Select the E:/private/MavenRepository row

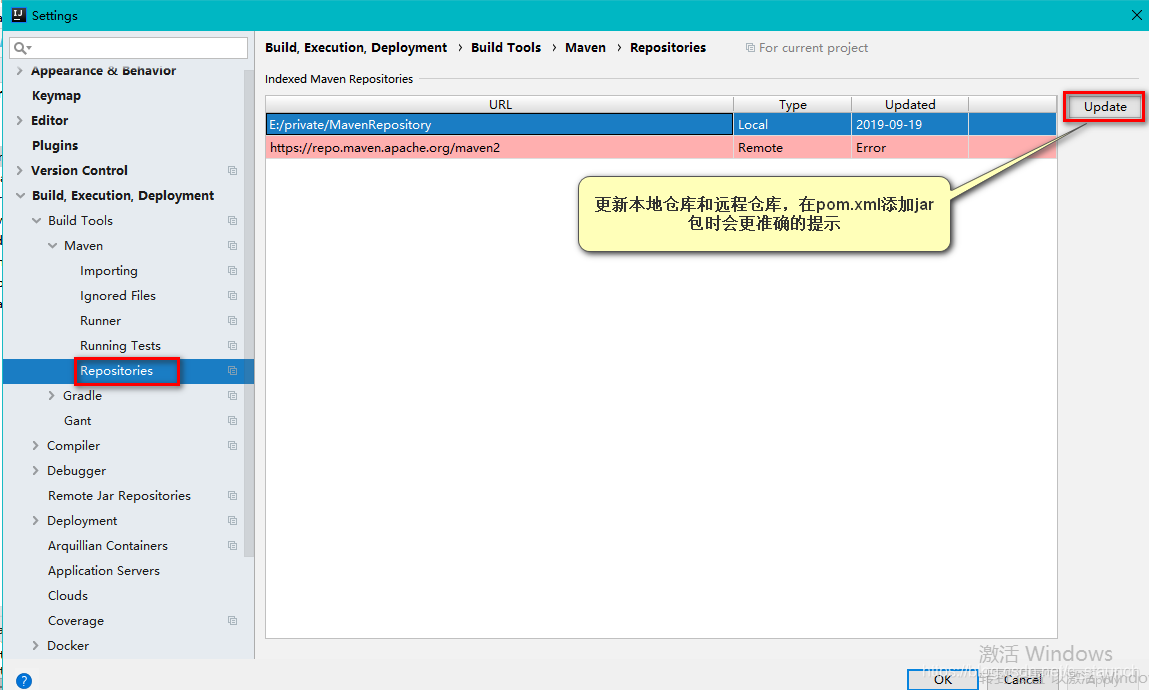click(661, 125)
